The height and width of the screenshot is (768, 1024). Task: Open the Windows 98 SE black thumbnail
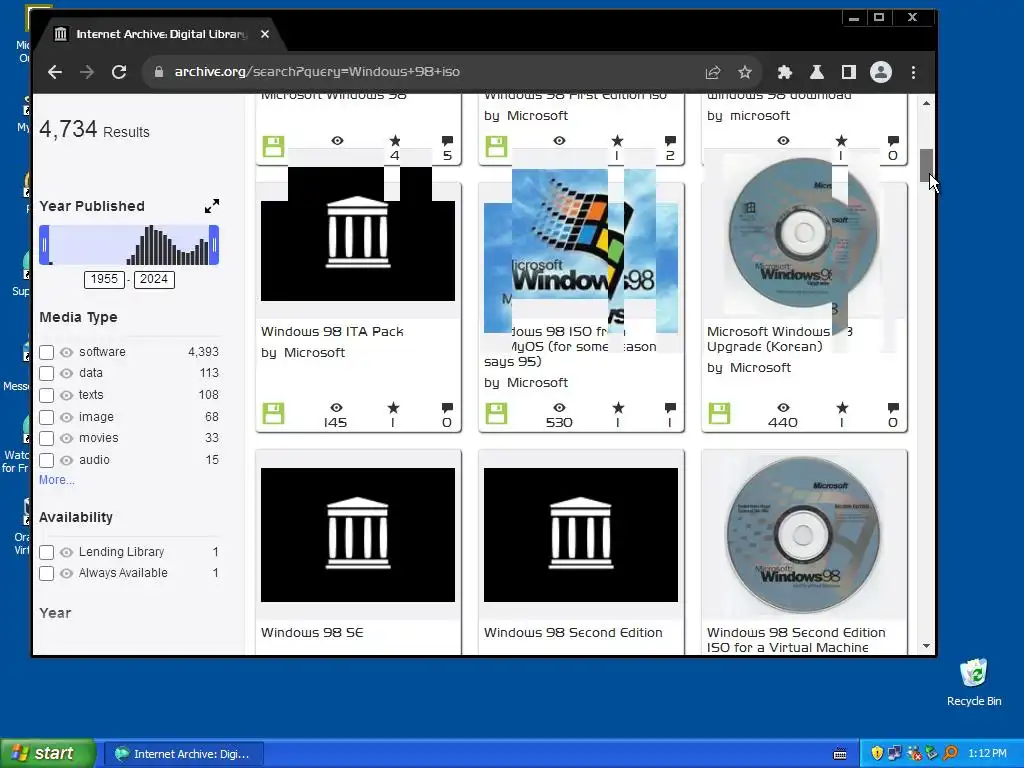(358, 535)
